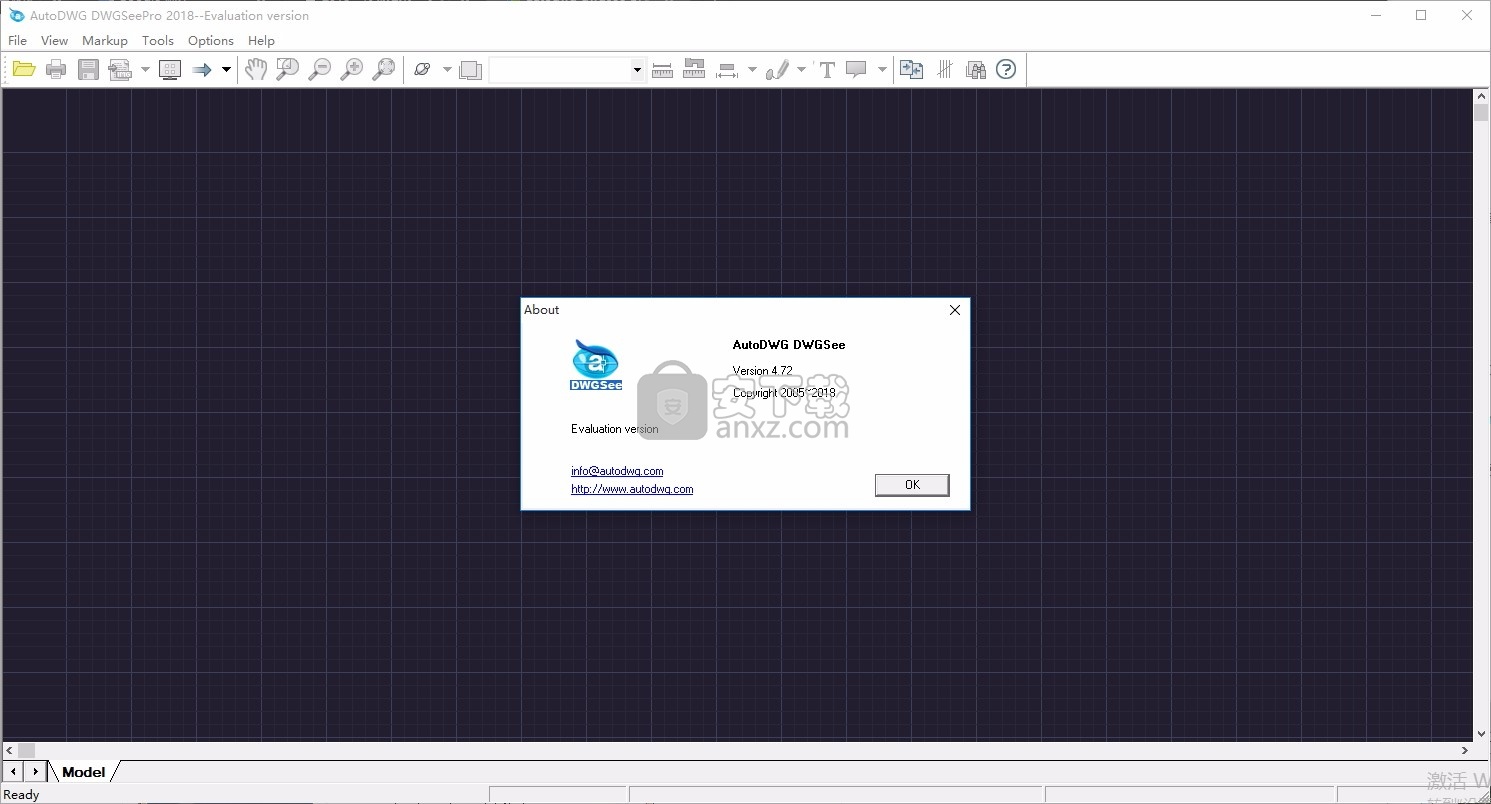
Task: Select the Text markup T tool
Action: (827, 69)
